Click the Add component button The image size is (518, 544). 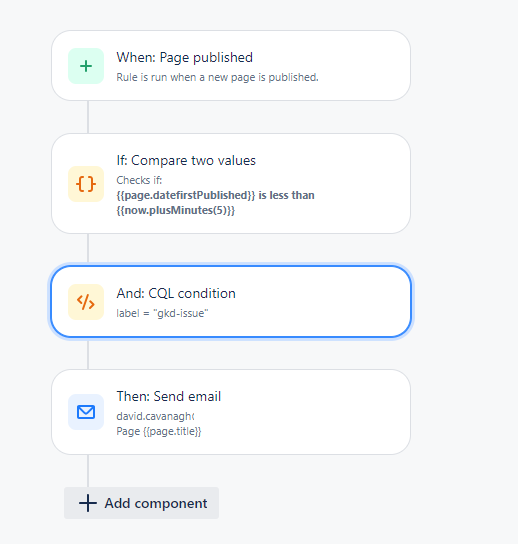pos(142,503)
